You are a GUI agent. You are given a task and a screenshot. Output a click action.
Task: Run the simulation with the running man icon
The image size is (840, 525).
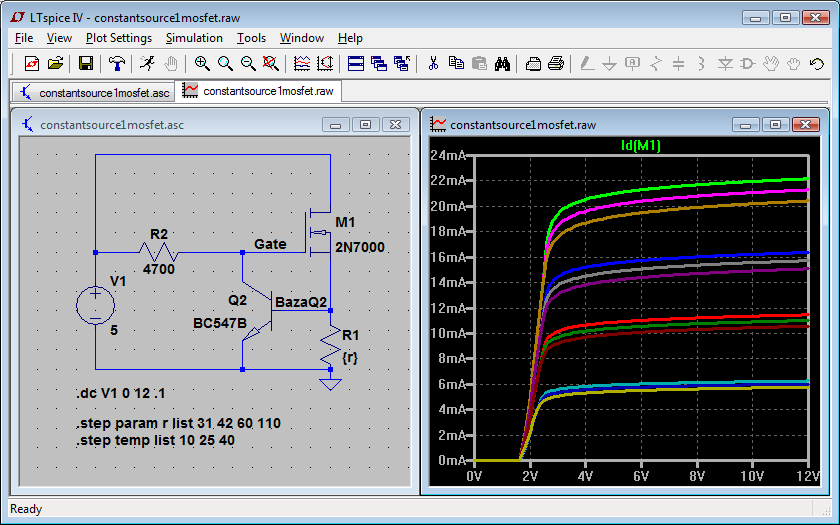147,64
